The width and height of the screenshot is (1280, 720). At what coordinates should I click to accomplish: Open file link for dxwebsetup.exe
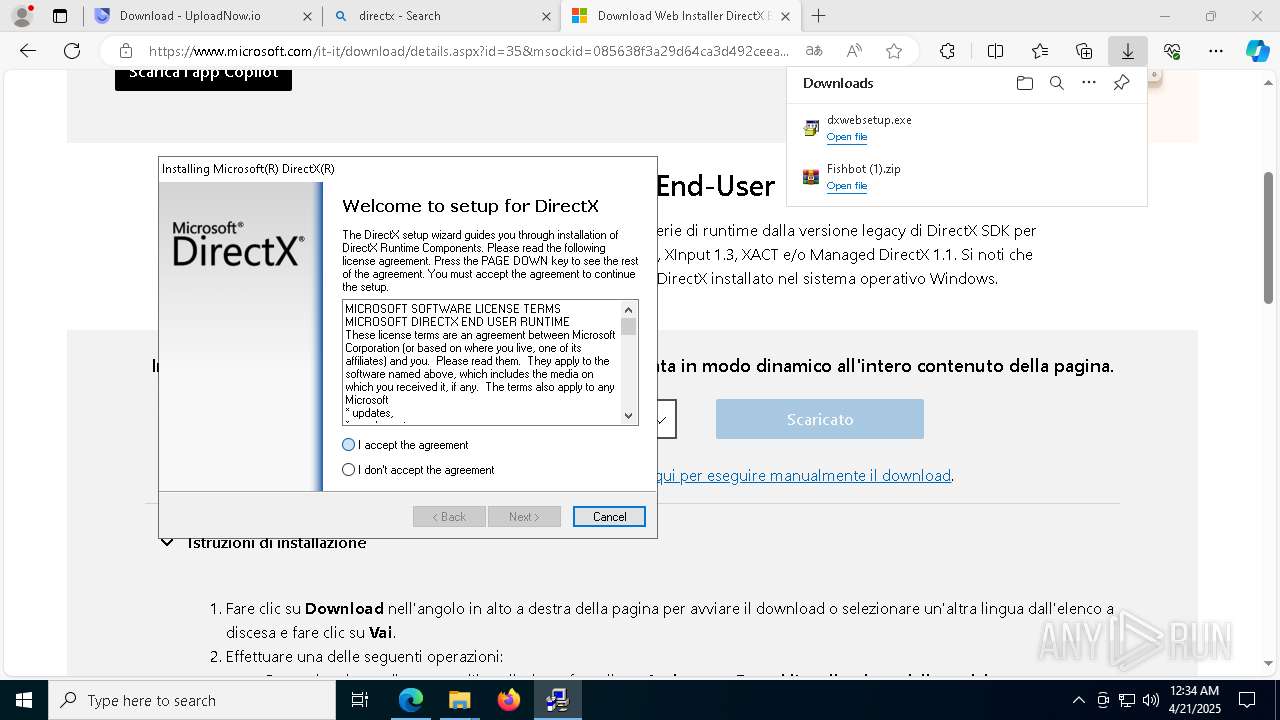847,137
